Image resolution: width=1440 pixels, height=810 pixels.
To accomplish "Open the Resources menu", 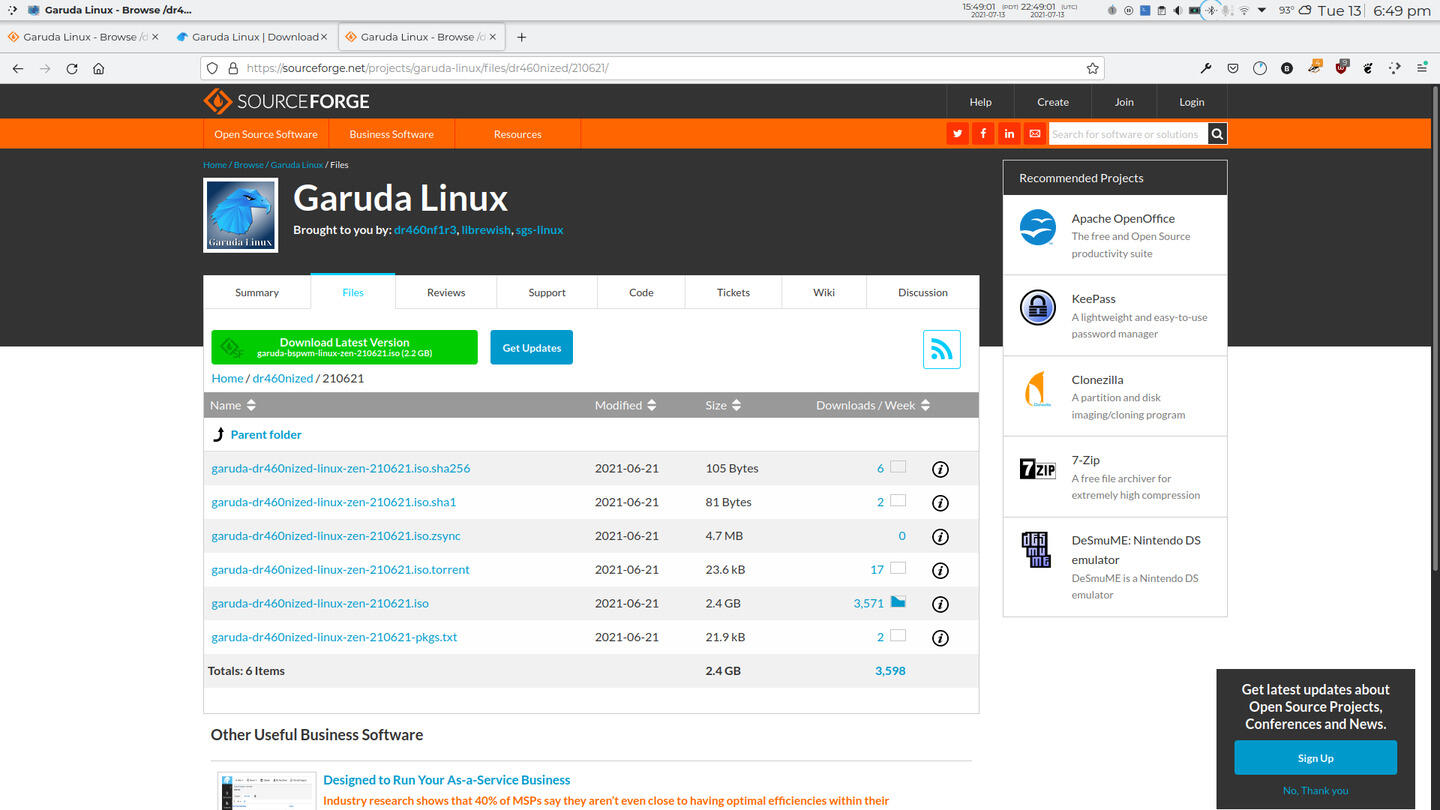I will pyautogui.click(x=517, y=134).
